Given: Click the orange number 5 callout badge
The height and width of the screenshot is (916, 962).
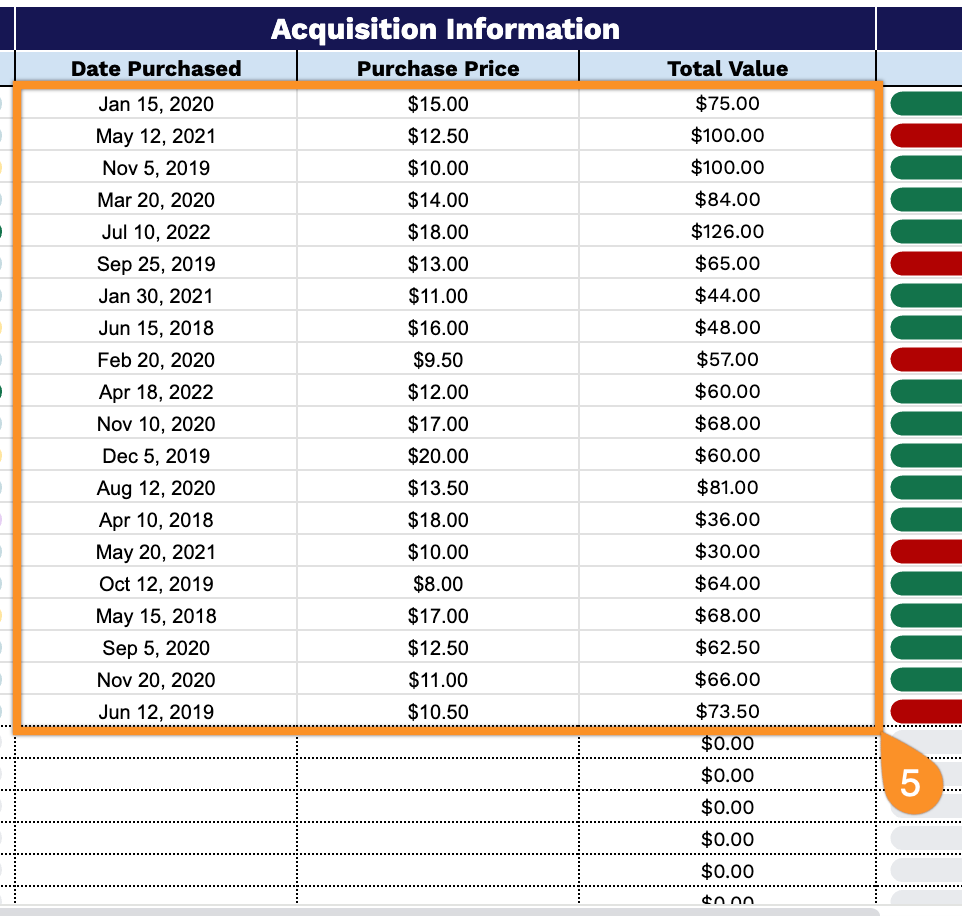Looking at the screenshot, I should pos(909,782).
